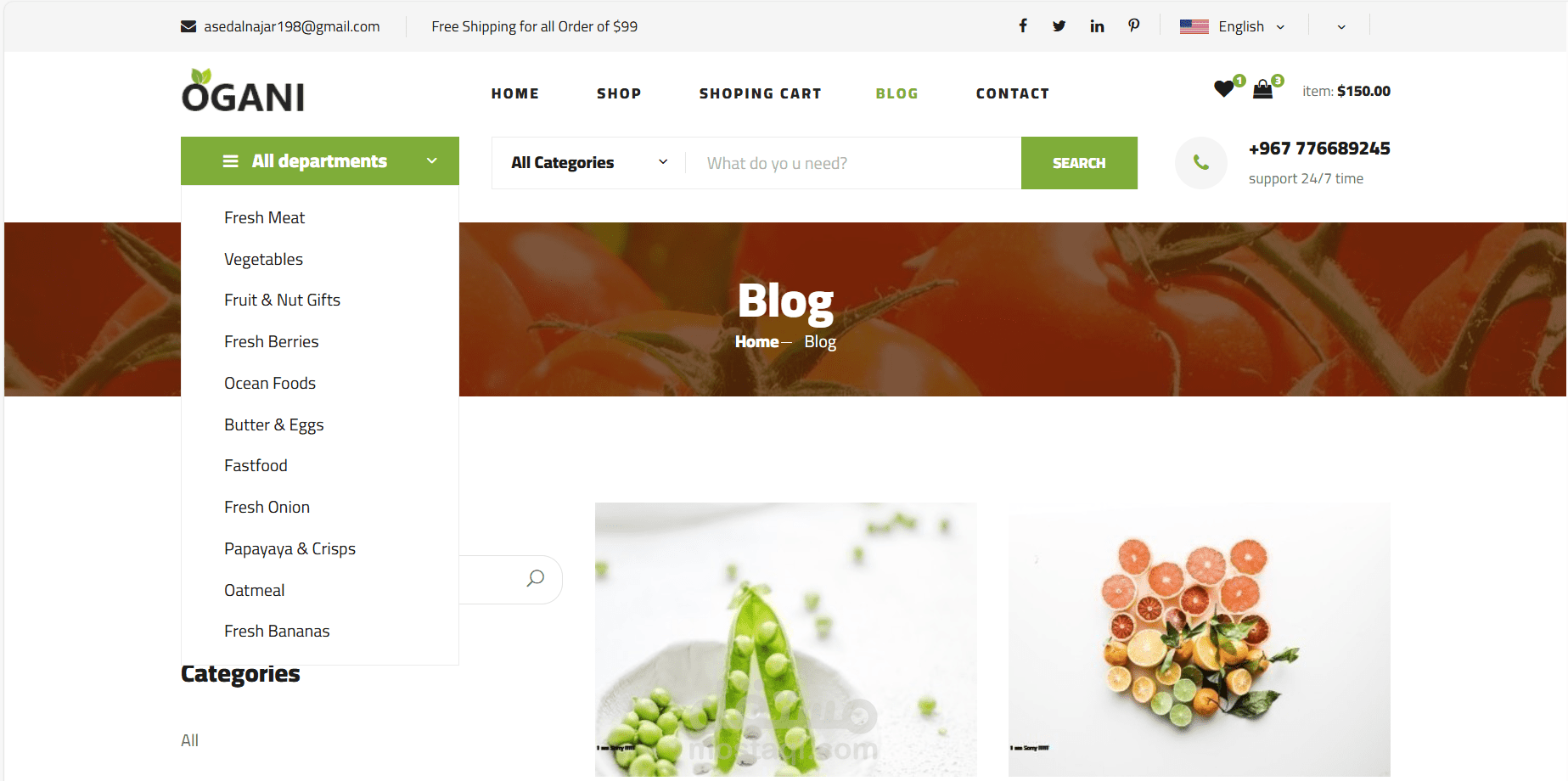Select Fresh Berries department

tap(272, 341)
